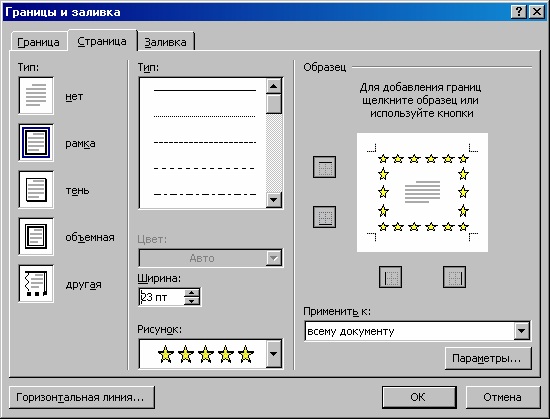
Task: Switch to the 'Заливка' tab
Action: pyautogui.click(x=166, y=42)
